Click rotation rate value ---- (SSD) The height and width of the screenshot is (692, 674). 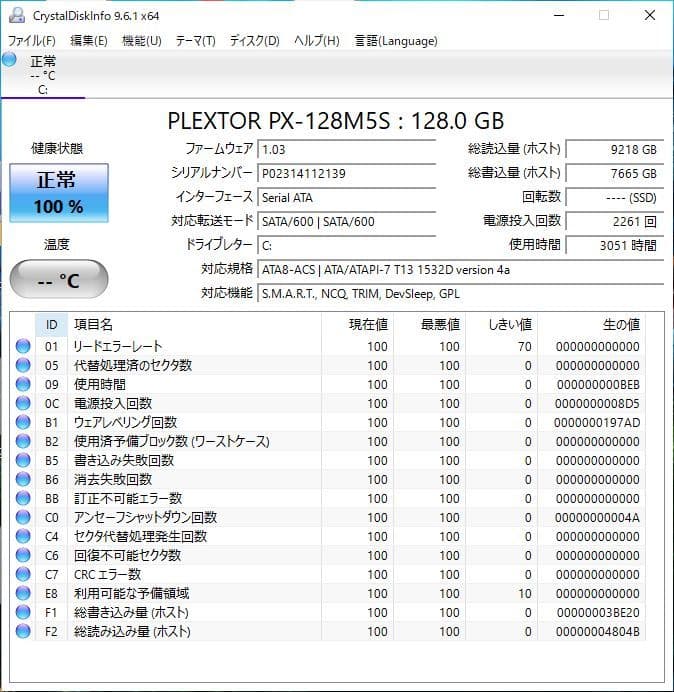pyautogui.click(x=614, y=197)
